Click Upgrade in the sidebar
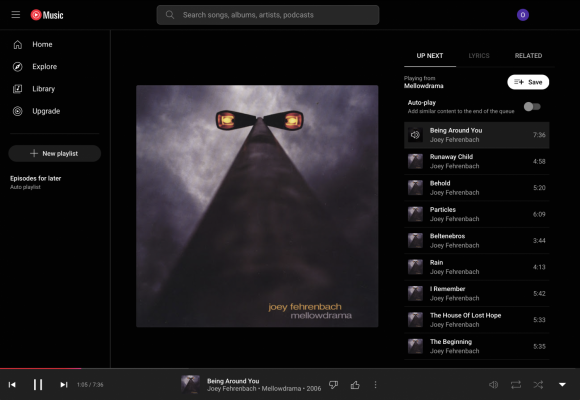 pos(55,111)
